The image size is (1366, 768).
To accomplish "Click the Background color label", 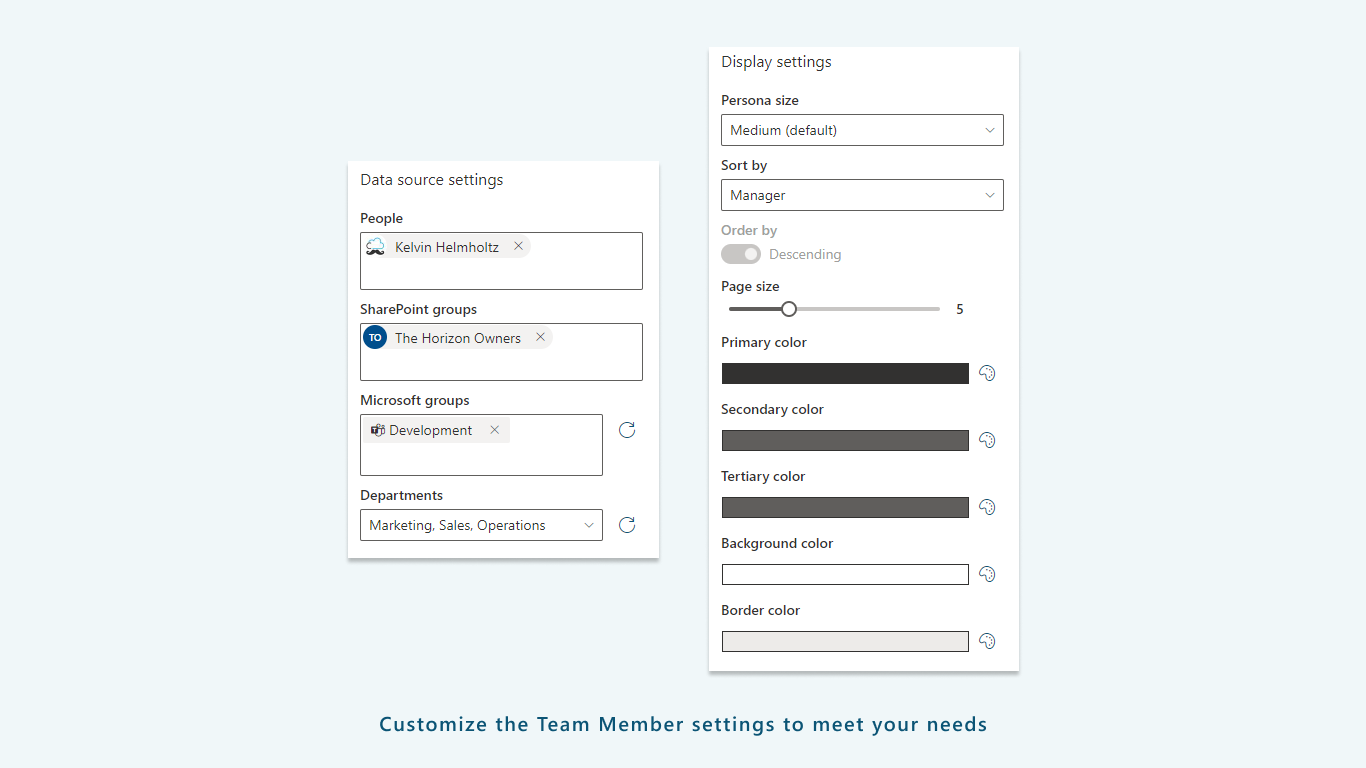I will pos(777,543).
